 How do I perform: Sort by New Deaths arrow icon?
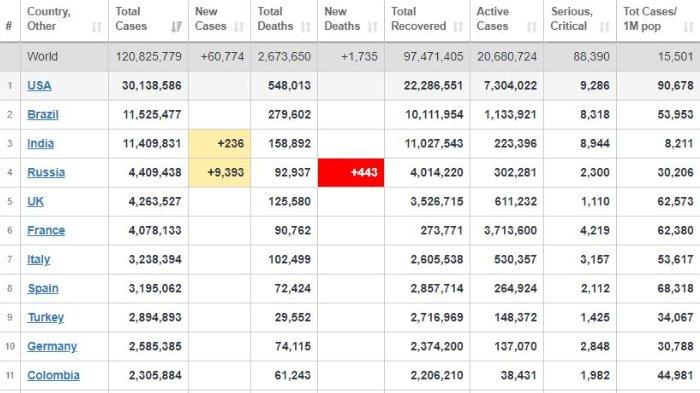click(372, 27)
